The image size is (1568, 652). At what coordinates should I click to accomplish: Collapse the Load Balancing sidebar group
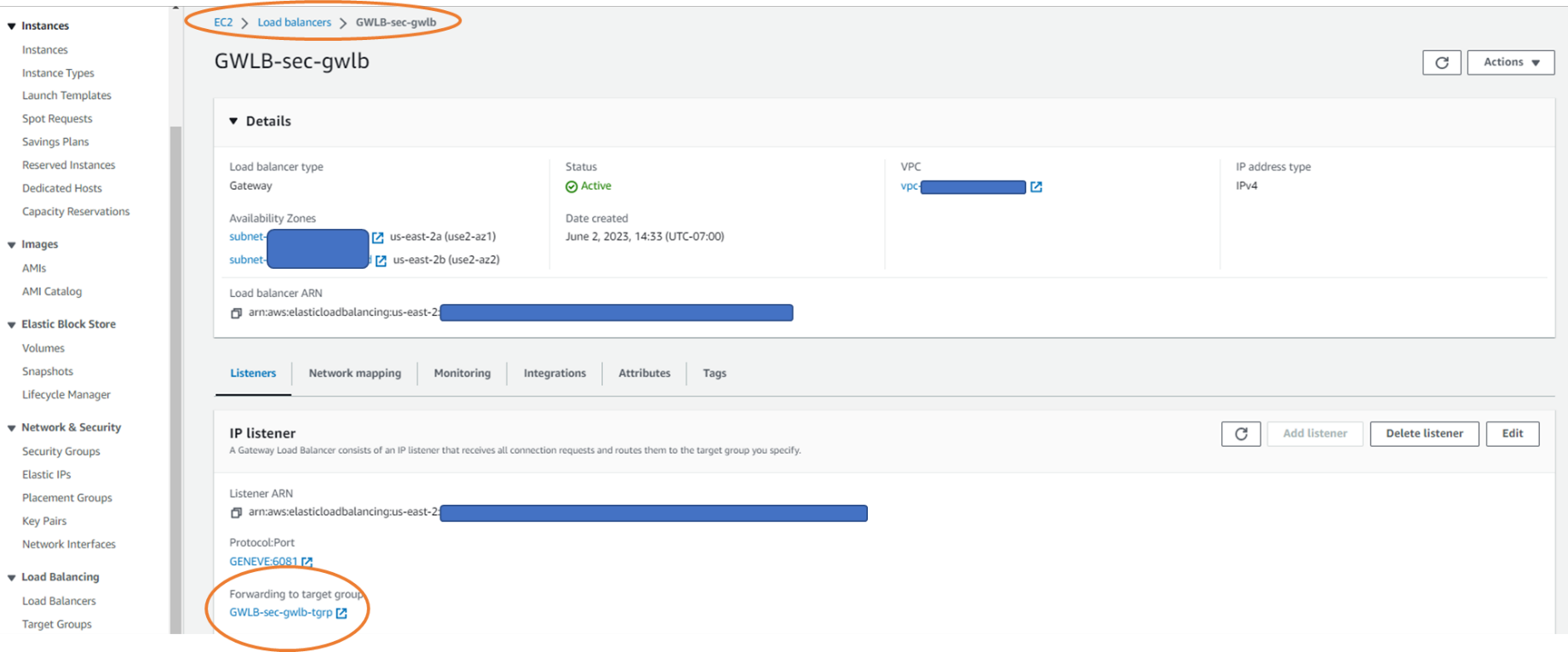click(12, 577)
